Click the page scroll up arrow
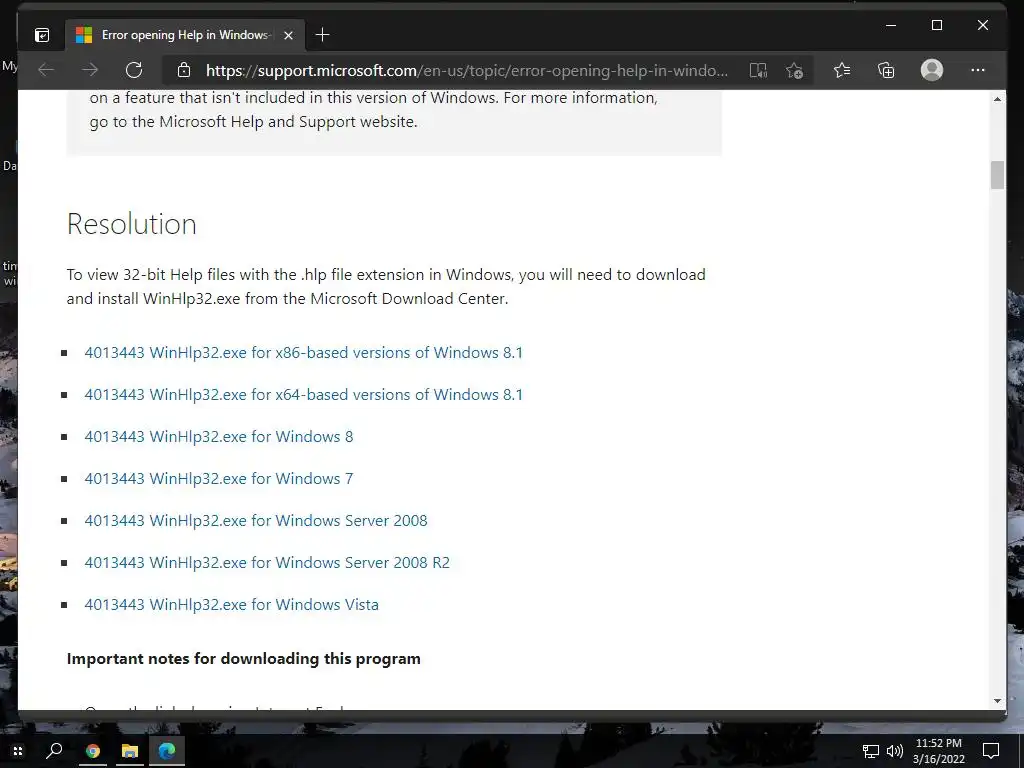The width and height of the screenshot is (1024, 768). pyautogui.click(x=997, y=99)
